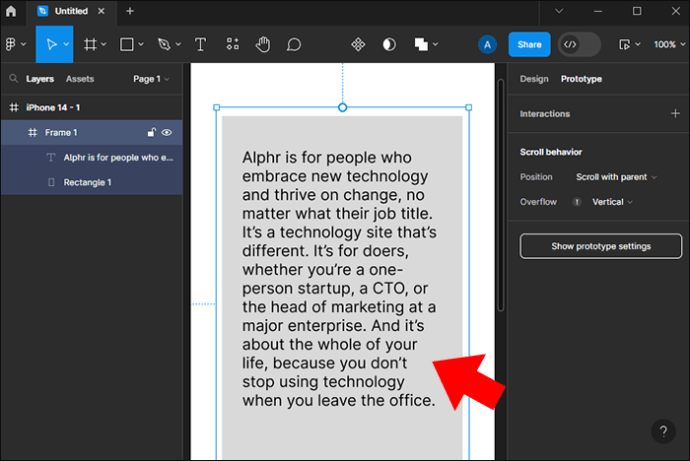Go to the Figma home tab
The height and width of the screenshot is (461, 690).
pos(11,11)
